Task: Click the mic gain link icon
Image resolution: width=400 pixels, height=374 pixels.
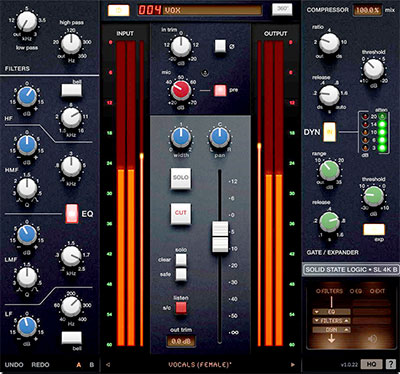Action: tap(206, 72)
